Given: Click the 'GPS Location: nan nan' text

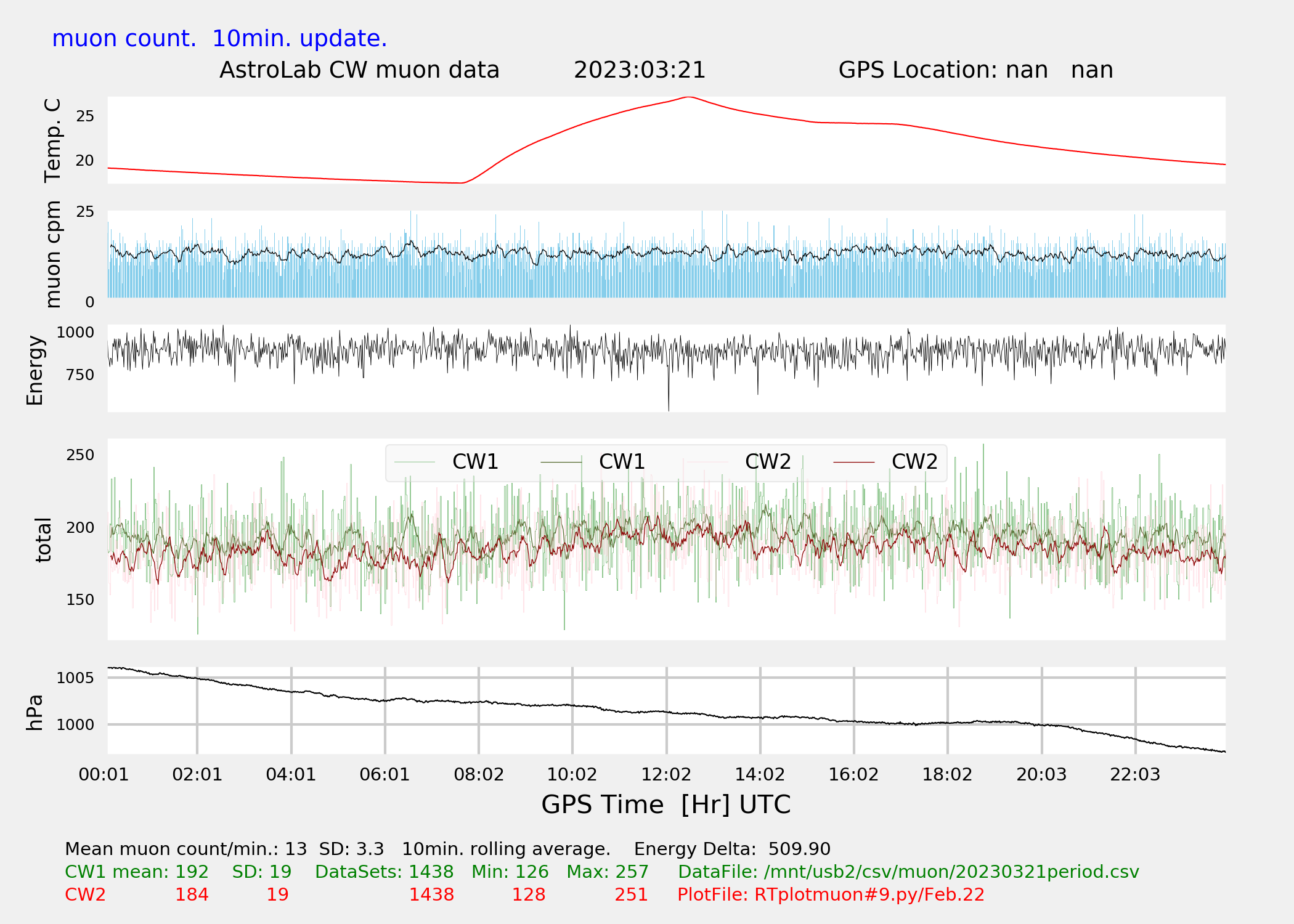Looking at the screenshot, I should [x=975, y=70].
